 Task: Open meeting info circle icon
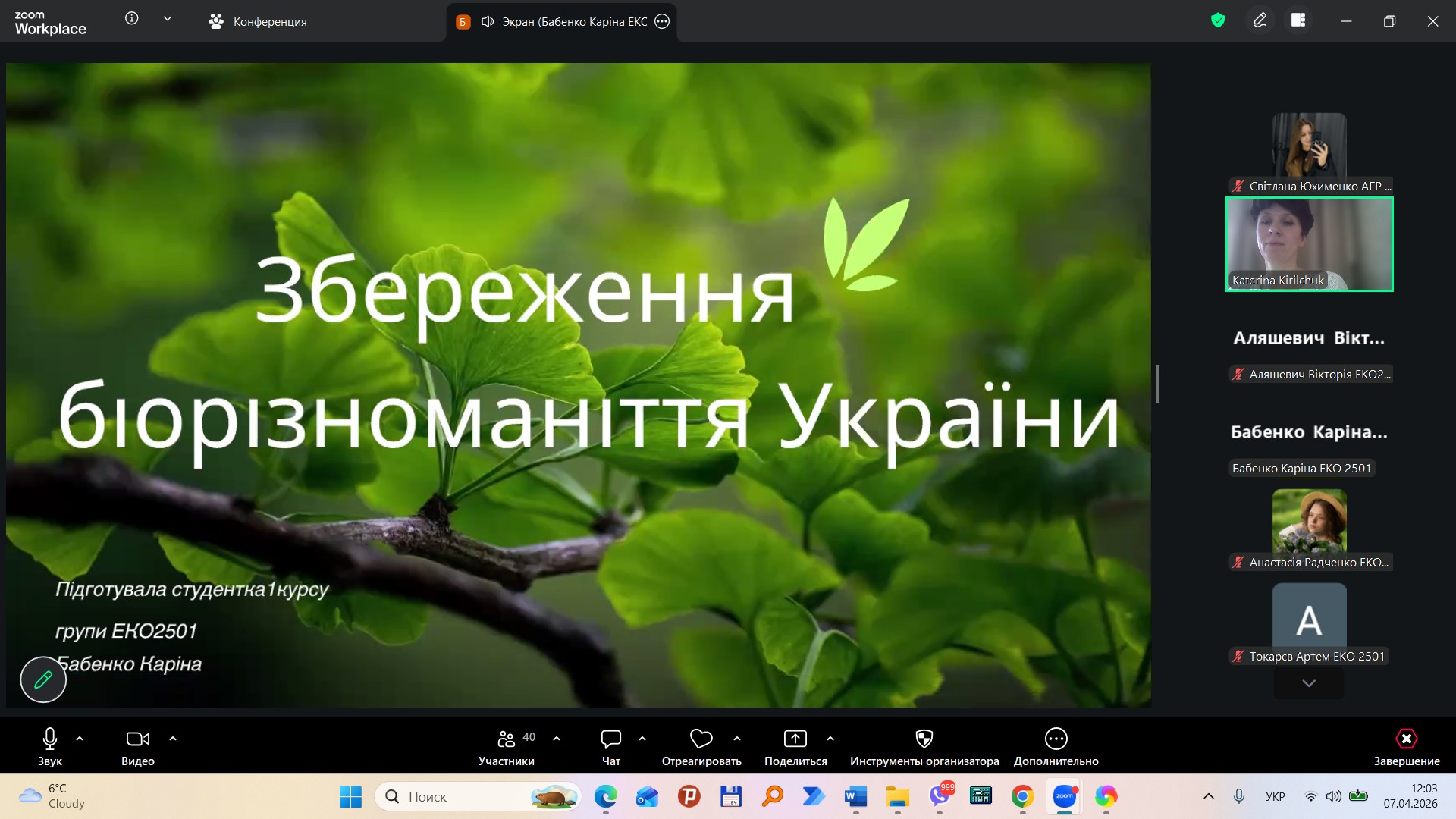pos(132,19)
